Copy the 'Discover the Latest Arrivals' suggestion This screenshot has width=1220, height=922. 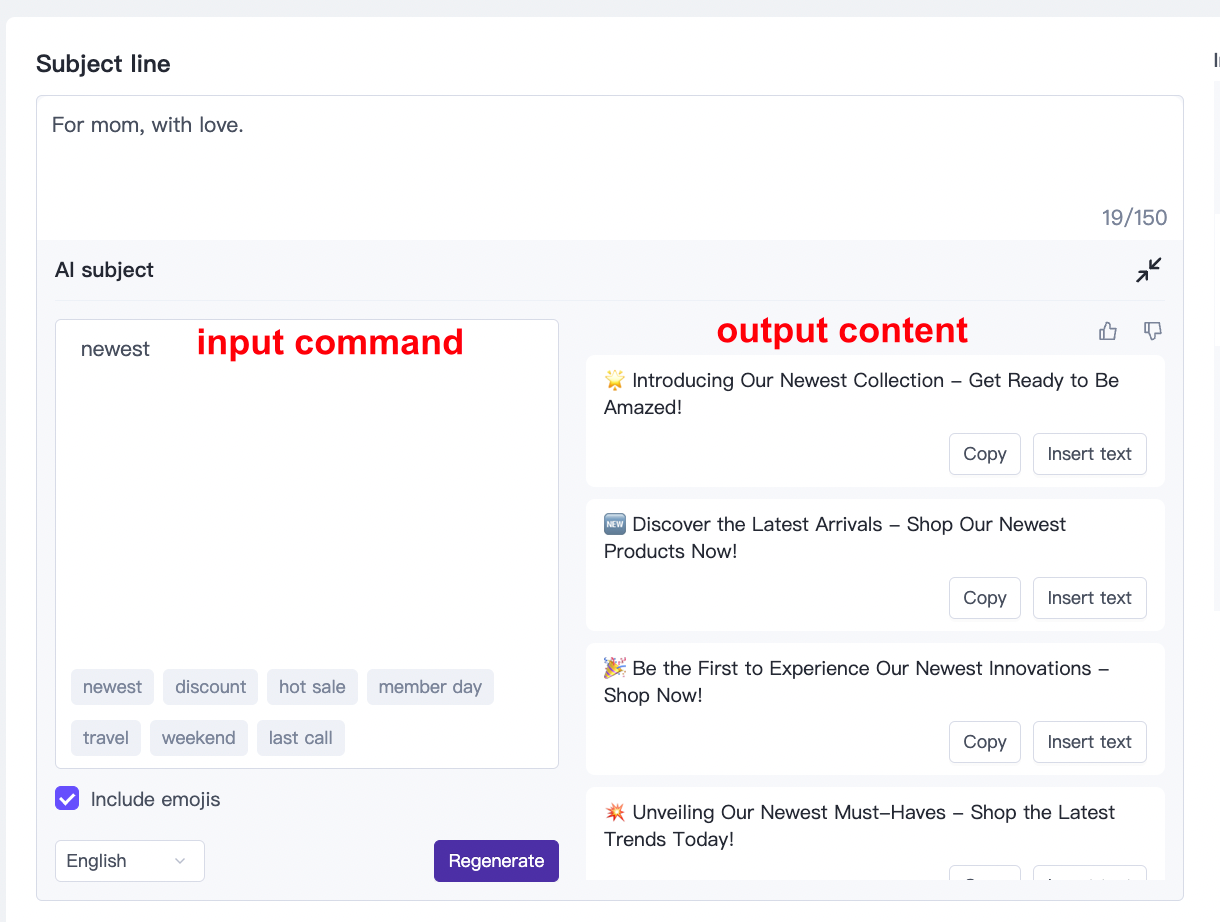(984, 598)
